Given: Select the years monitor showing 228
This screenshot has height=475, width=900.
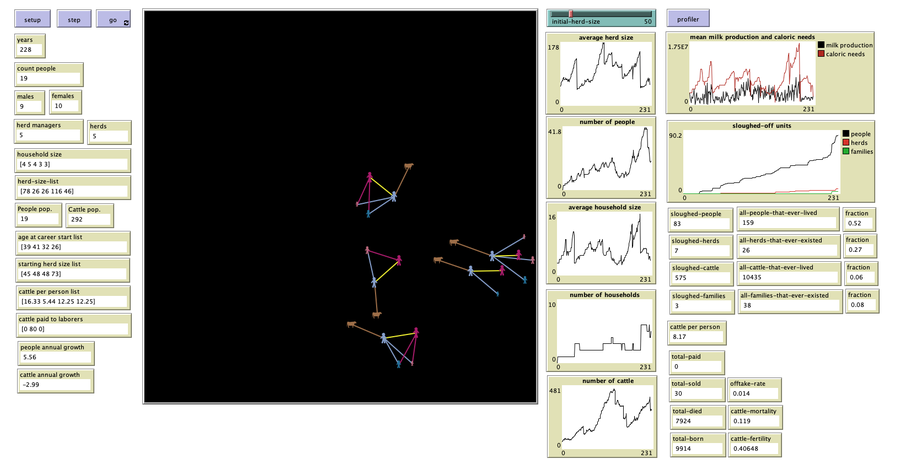Looking at the screenshot, I should point(30,46).
